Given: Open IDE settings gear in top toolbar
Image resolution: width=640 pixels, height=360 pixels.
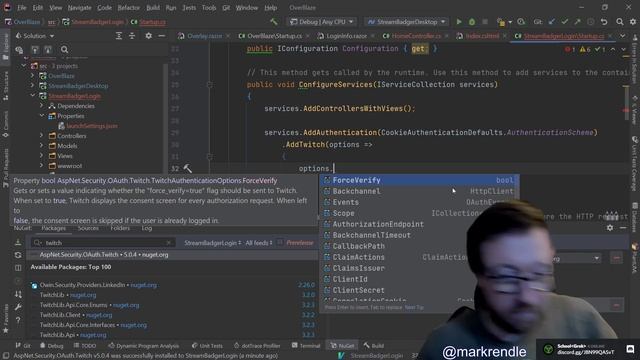Looking at the screenshot, I should [x=633, y=22].
